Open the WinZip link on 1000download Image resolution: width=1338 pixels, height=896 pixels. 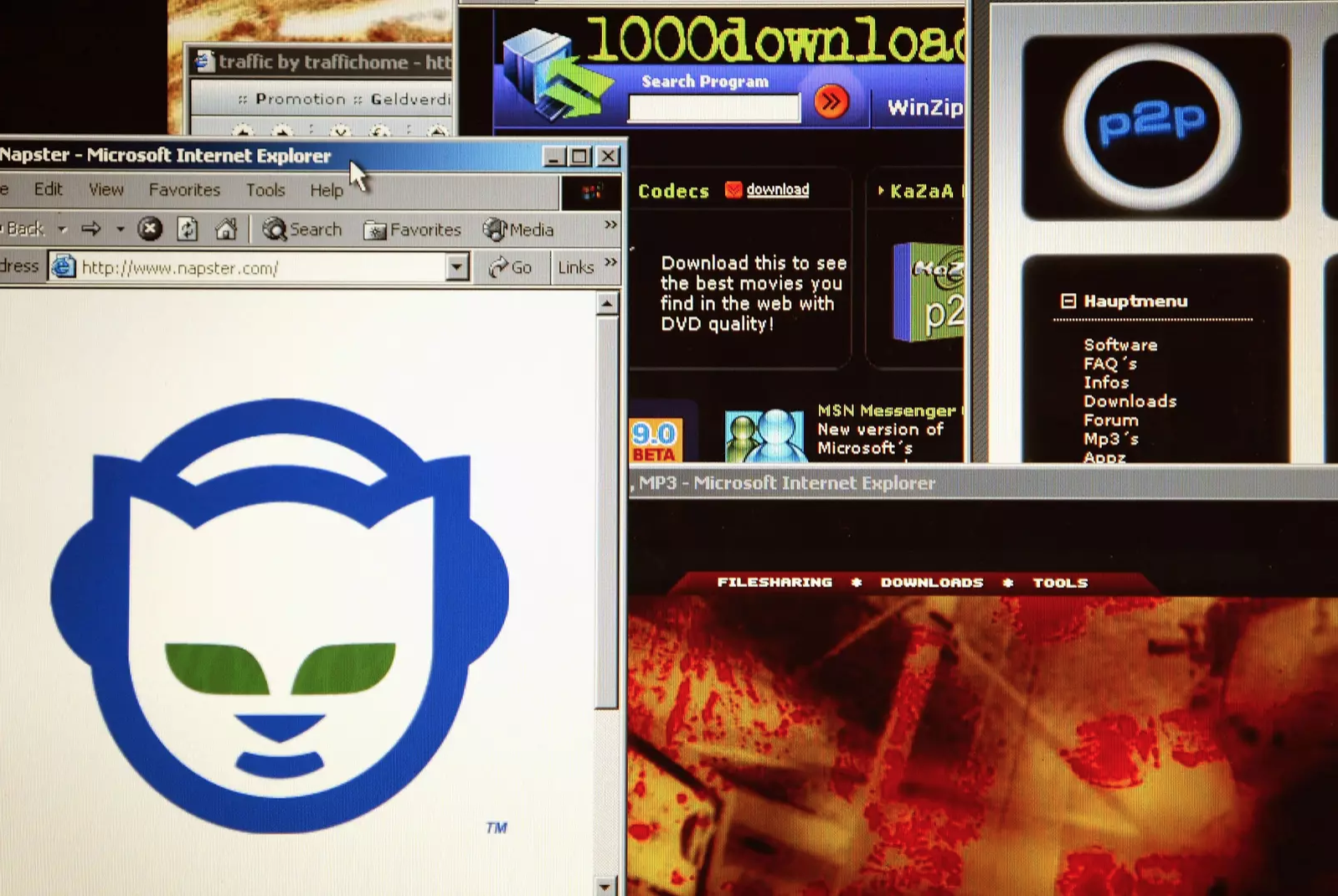924,107
